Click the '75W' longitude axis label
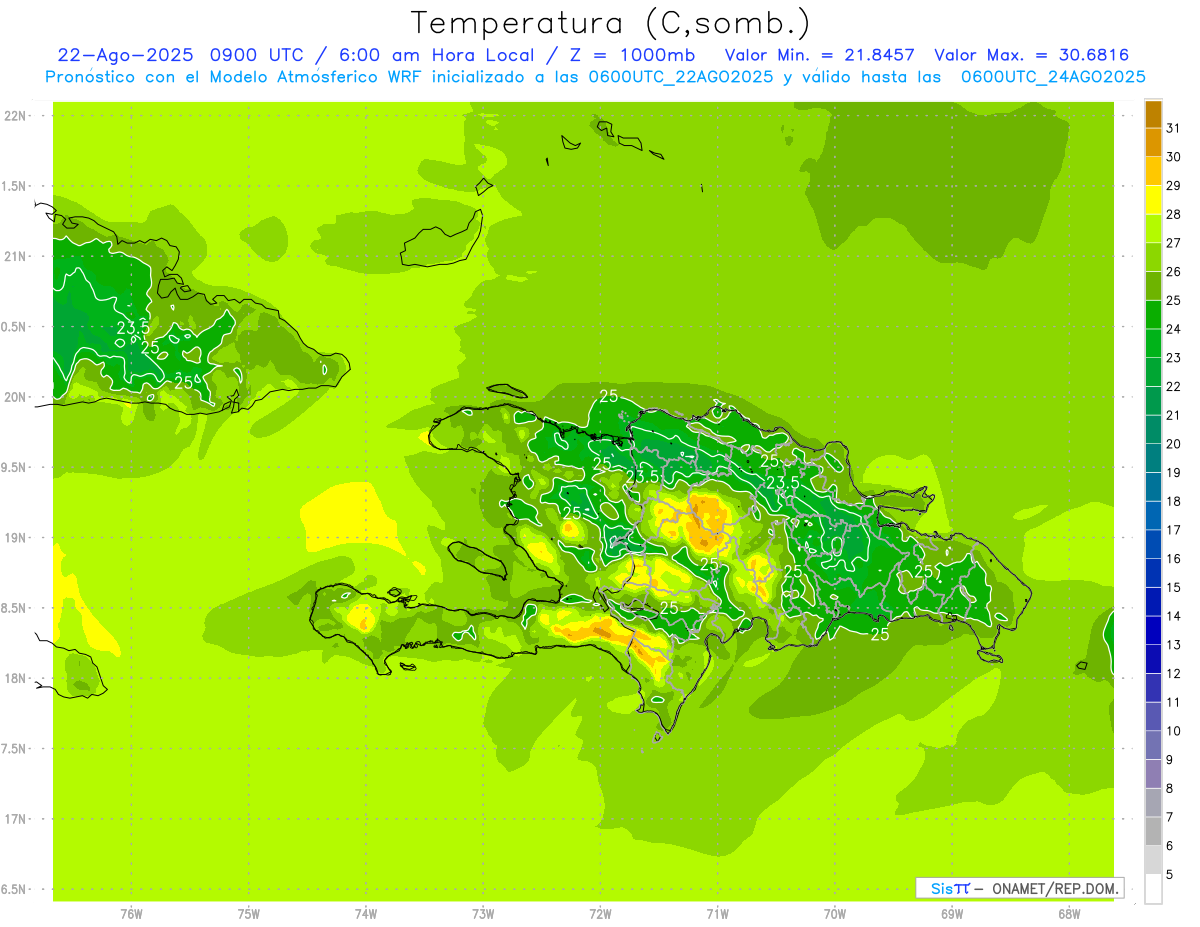The image size is (1200, 927). click(x=249, y=913)
